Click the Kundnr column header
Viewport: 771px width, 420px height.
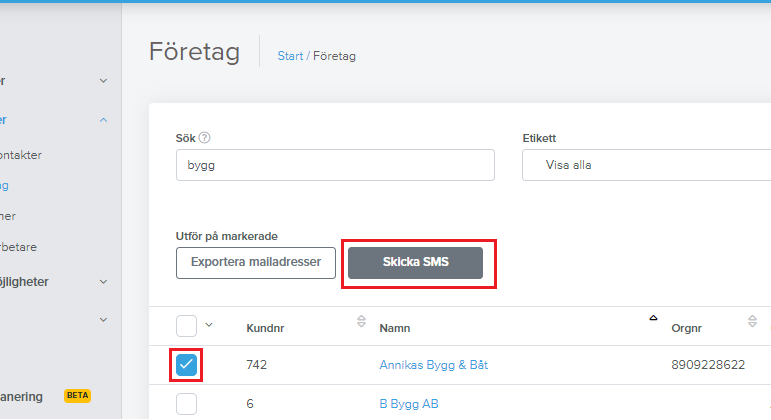point(265,328)
